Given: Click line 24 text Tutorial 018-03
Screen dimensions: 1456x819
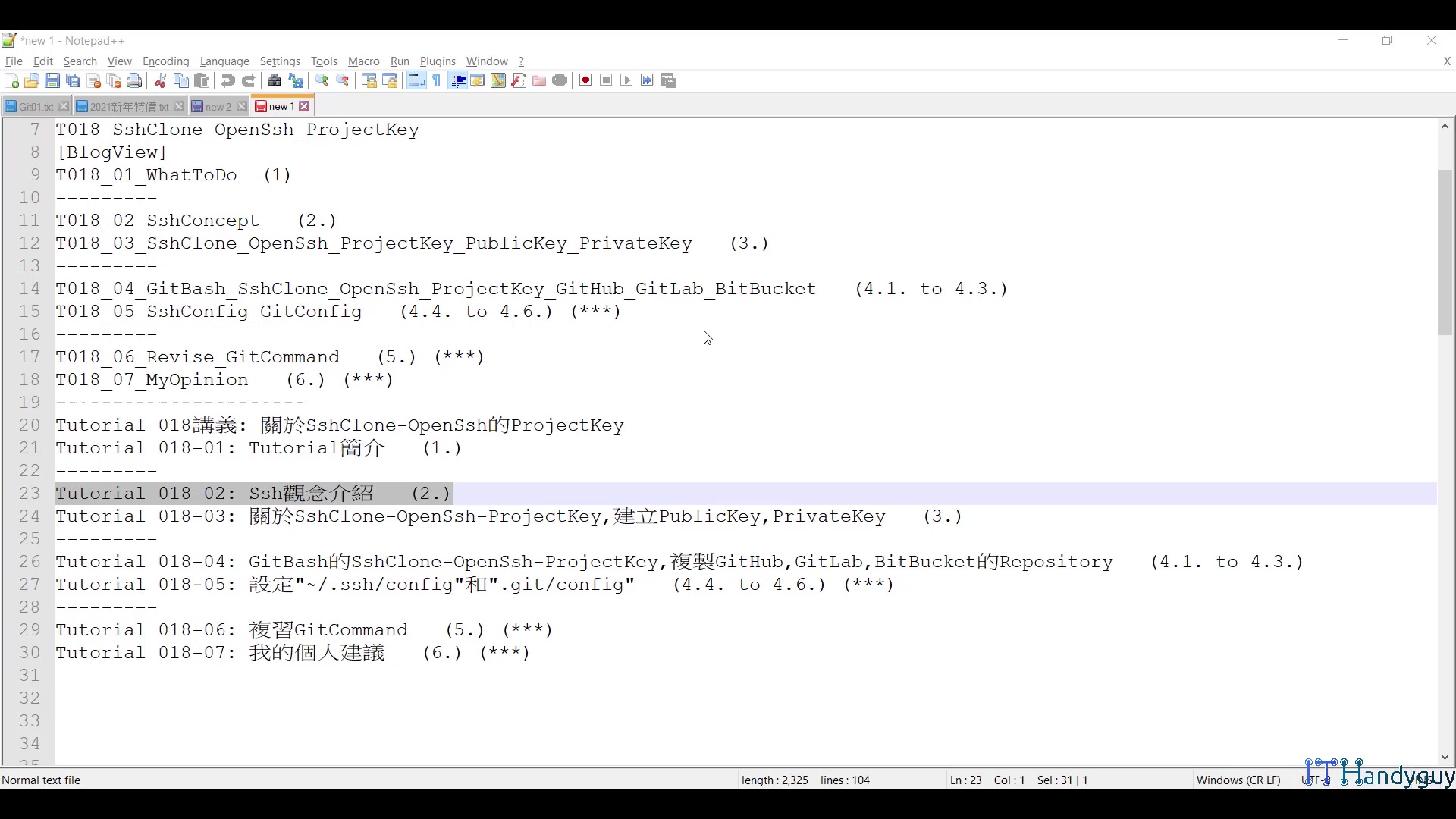Looking at the screenshot, I should (x=144, y=516).
